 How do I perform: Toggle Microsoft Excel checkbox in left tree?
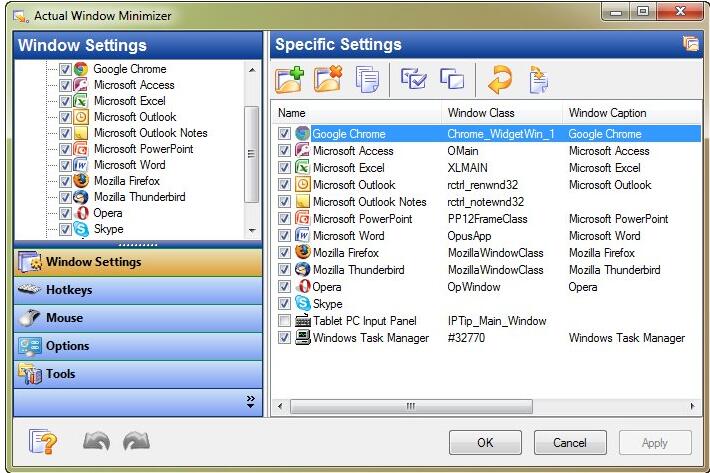[65, 101]
